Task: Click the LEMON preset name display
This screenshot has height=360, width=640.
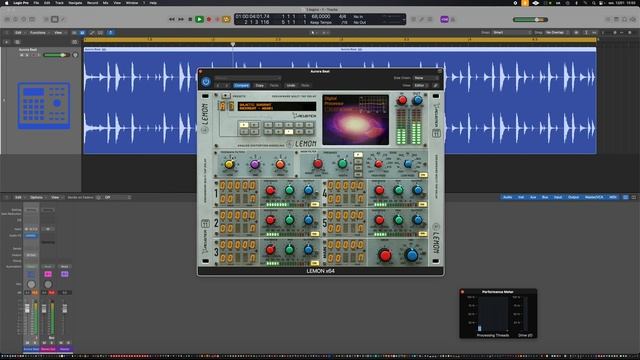Action: click(x=277, y=107)
